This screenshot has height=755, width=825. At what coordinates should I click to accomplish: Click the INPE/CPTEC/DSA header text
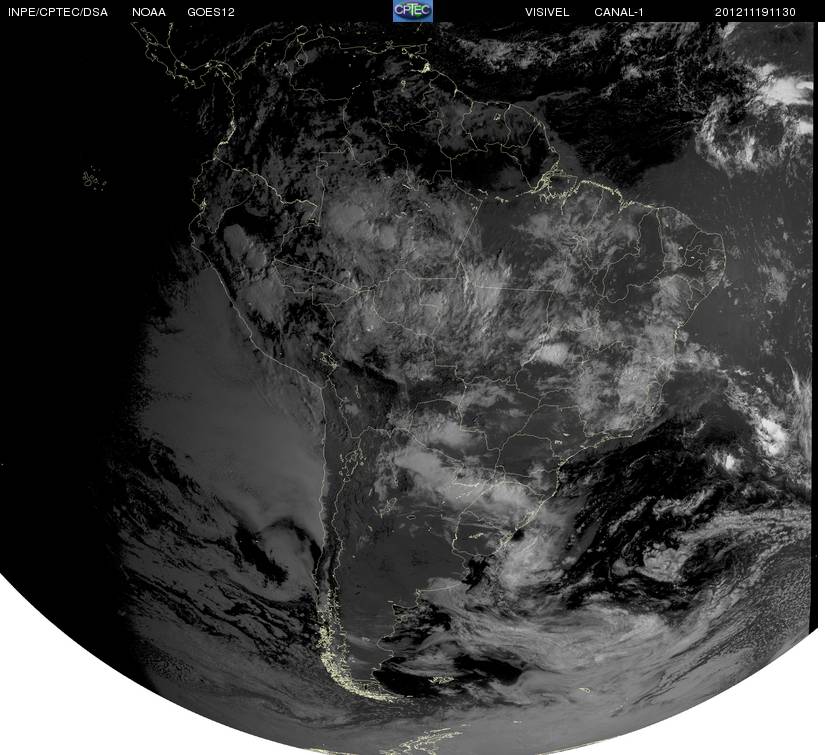pos(58,12)
